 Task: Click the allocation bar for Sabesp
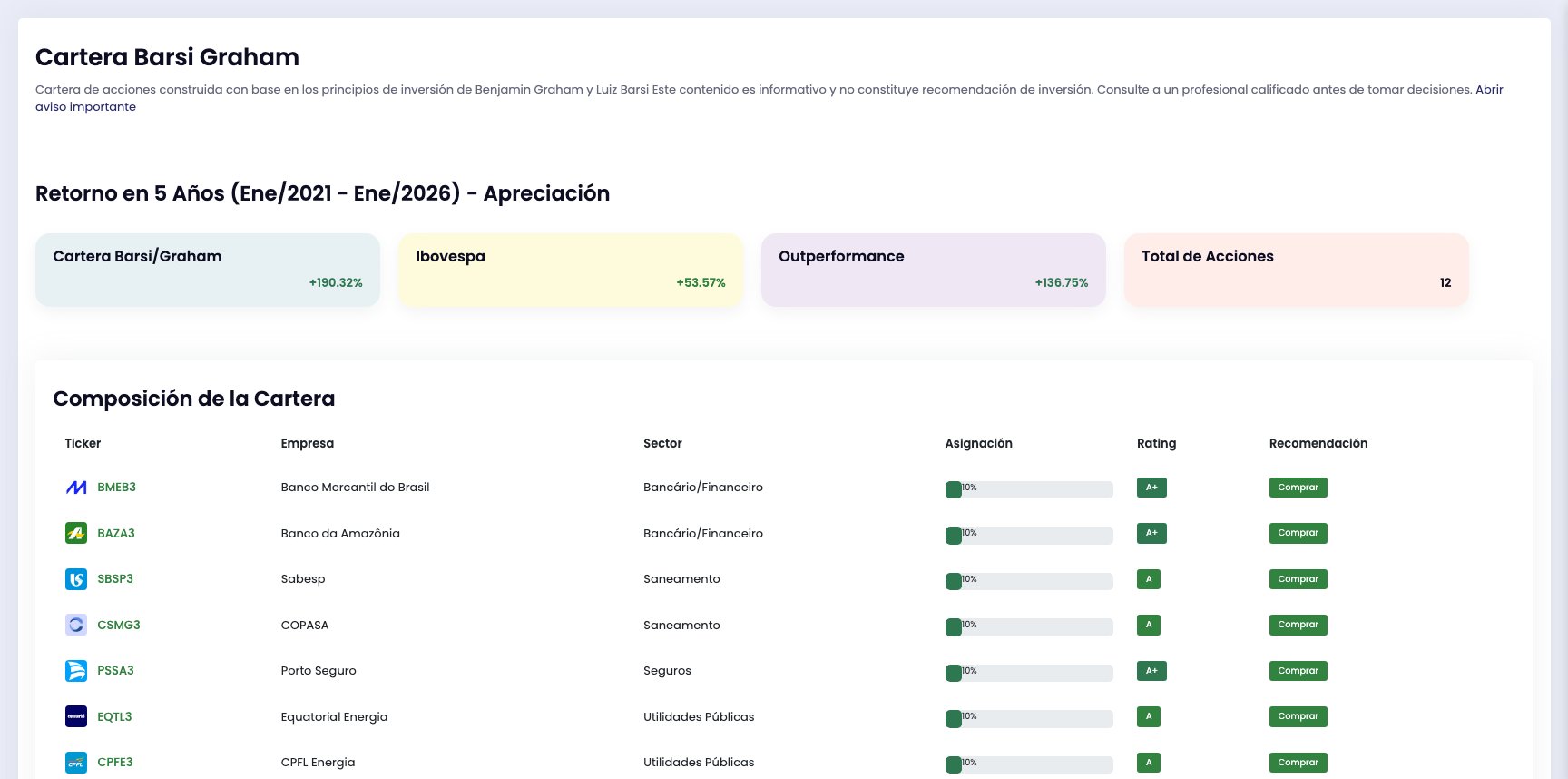(x=1029, y=581)
